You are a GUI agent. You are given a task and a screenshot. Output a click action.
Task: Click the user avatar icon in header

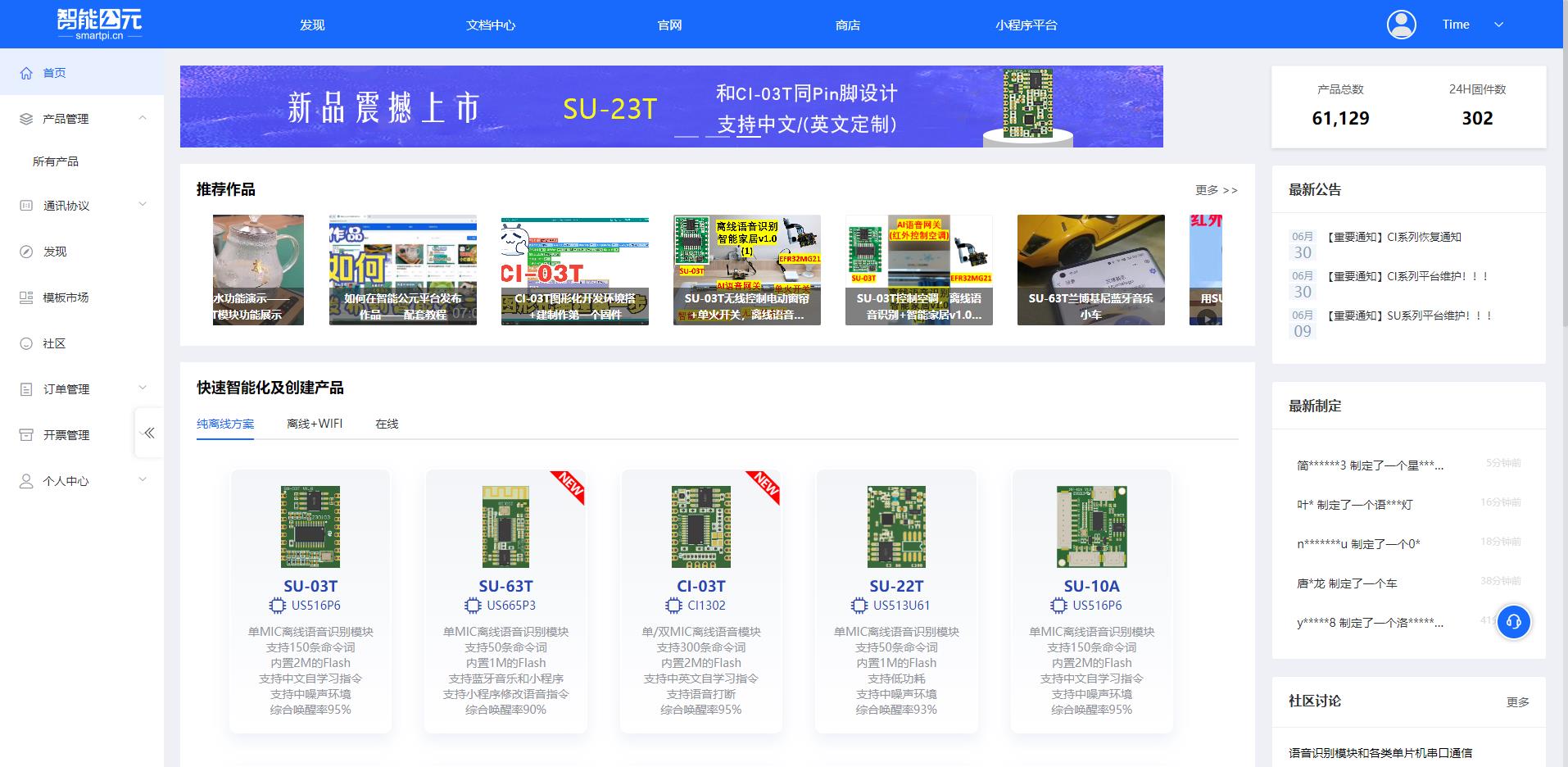click(x=1402, y=25)
